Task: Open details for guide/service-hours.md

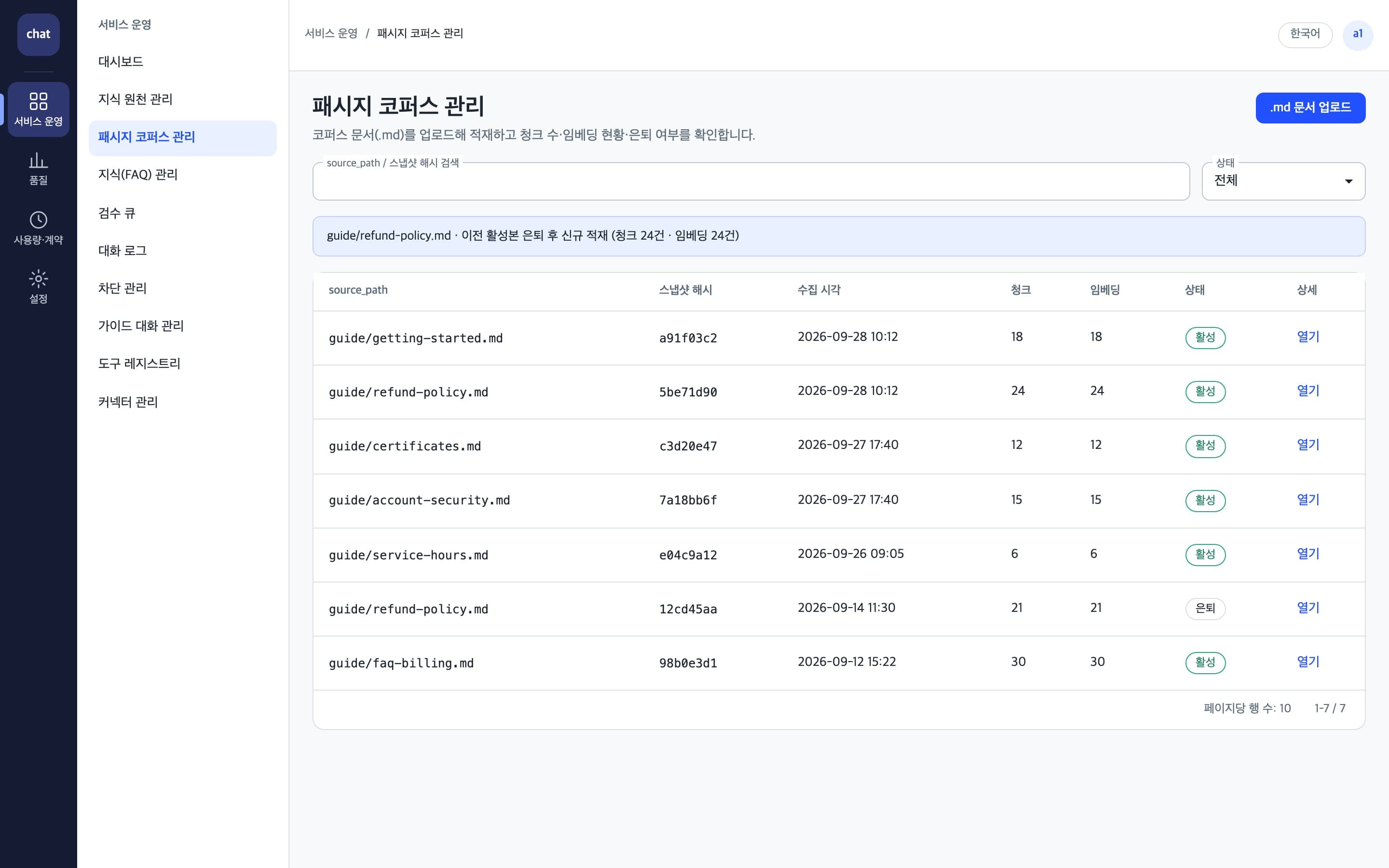Action: tap(1308, 554)
